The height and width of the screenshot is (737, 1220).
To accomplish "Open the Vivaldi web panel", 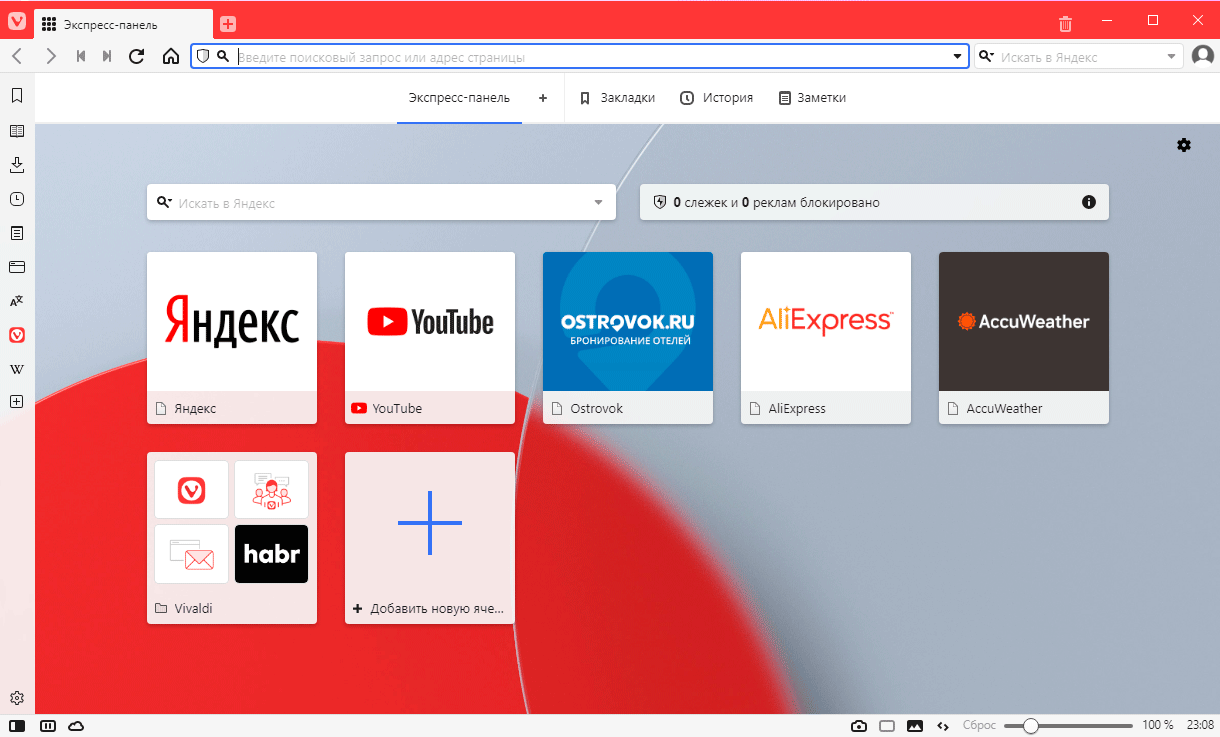I will 17,335.
